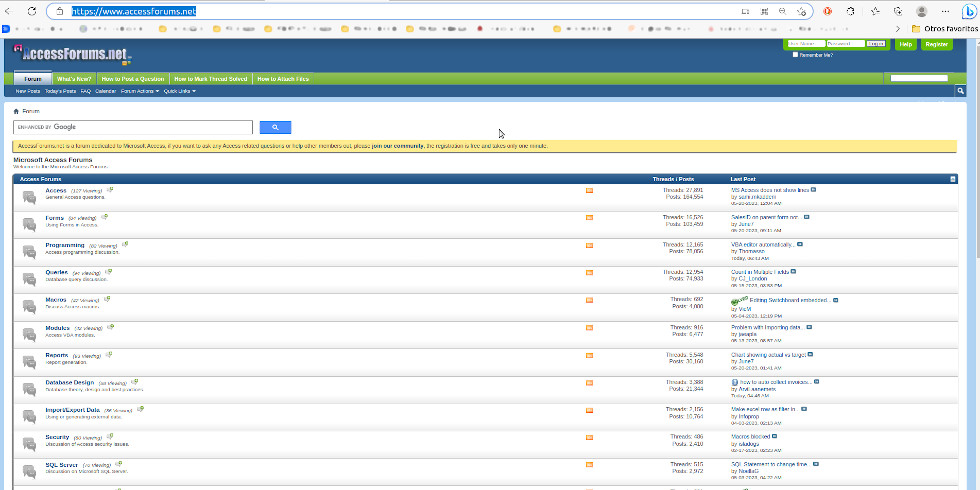Click the Reports forum speech-bubble icon
The height and width of the screenshot is (490, 980).
point(29,361)
